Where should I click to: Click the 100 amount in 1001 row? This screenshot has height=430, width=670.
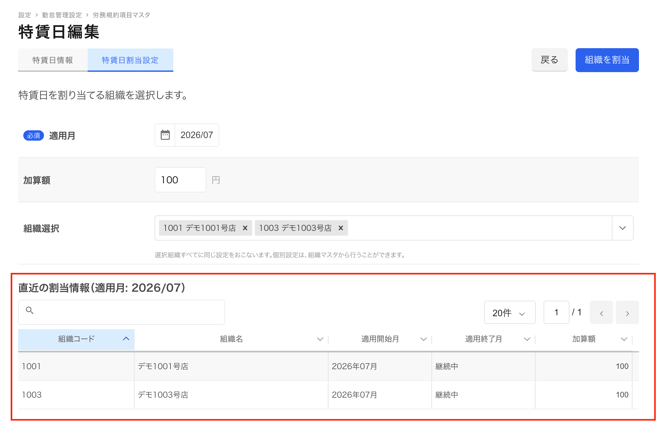coord(622,366)
